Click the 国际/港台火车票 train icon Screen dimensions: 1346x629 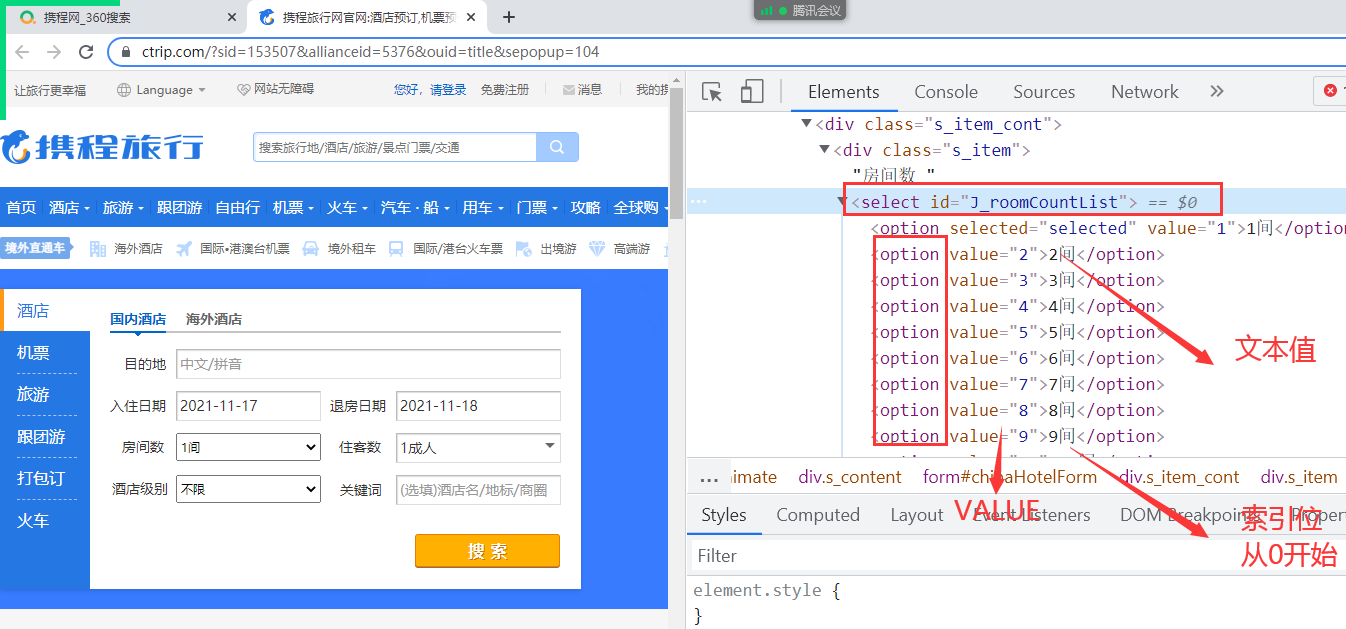point(396,248)
